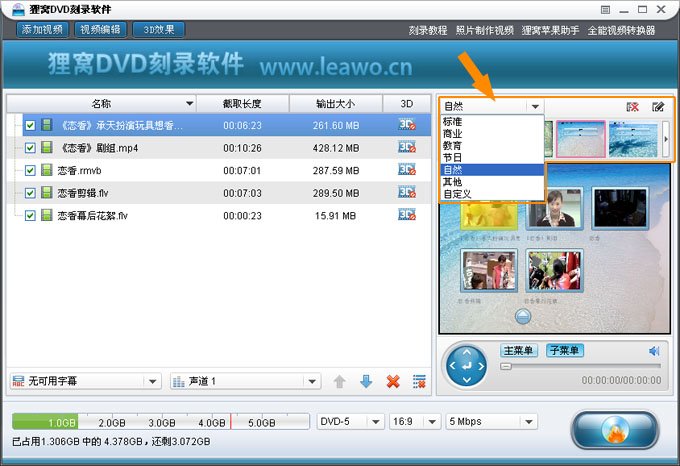Viewport: 680px width, 466px height.
Task: Click the preview playback slider handle
Action: (x=506, y=366)
